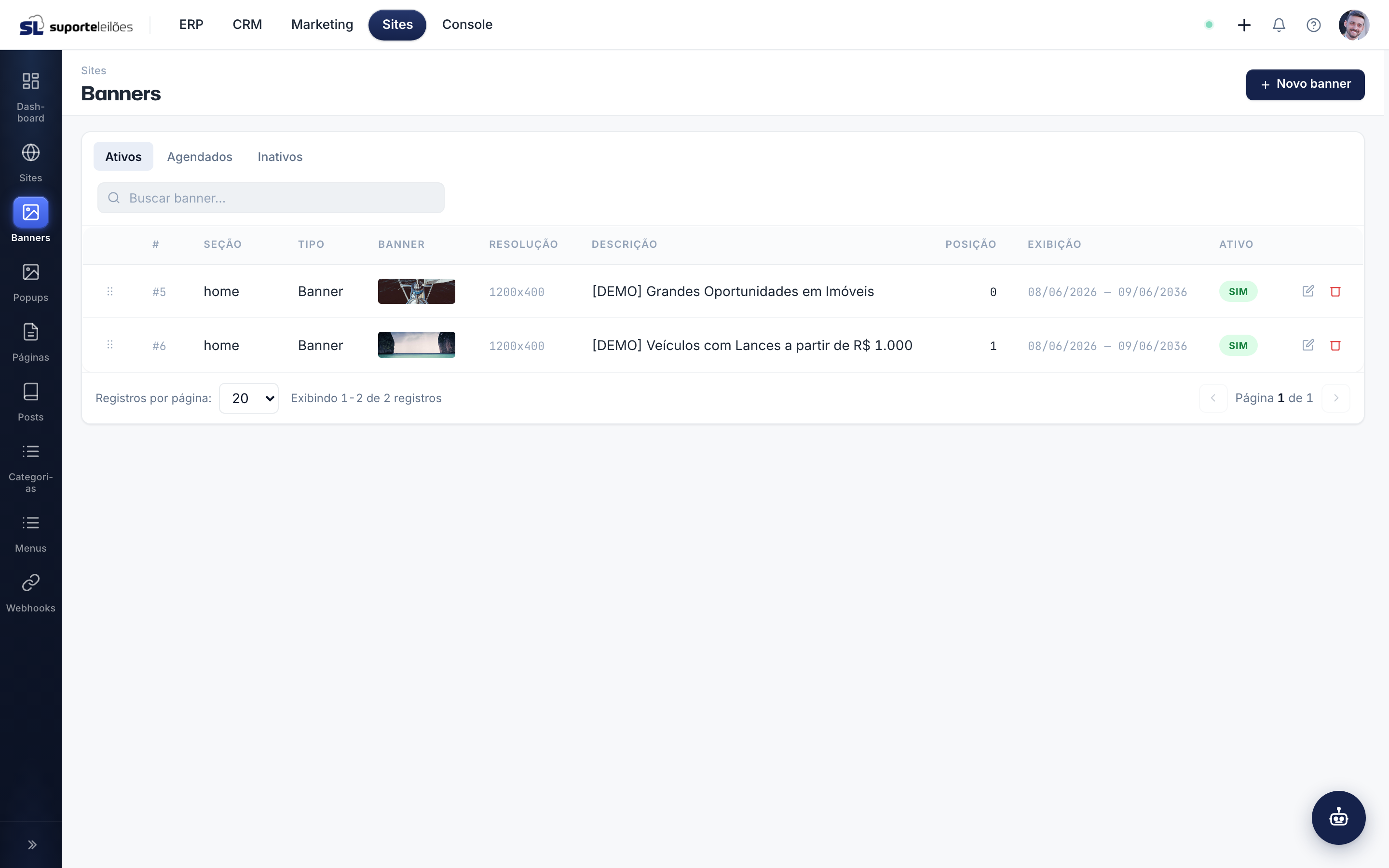The width and height of the screenshot is (1389, 868).
Task: Open the CRM top menu
Action: click(247, 25)
